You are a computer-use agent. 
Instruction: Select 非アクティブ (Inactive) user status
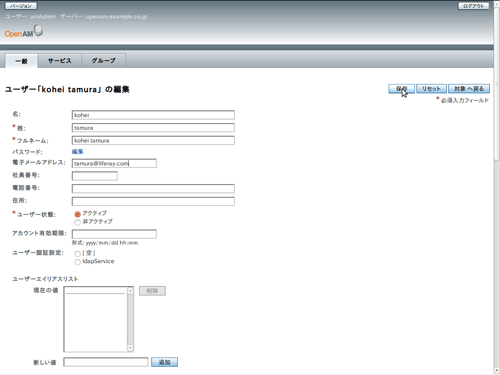tap(77, 222)
